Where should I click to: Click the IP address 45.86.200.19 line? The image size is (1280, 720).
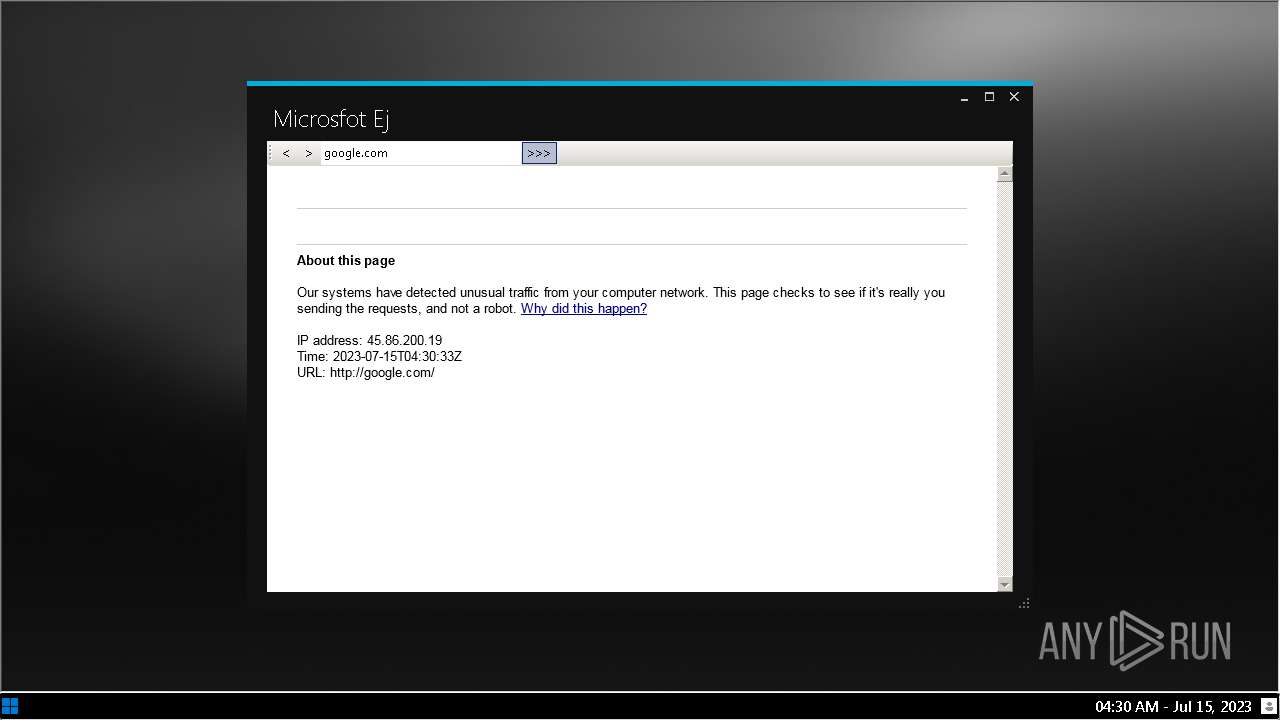pyautogui.click(x=369, y=341)
